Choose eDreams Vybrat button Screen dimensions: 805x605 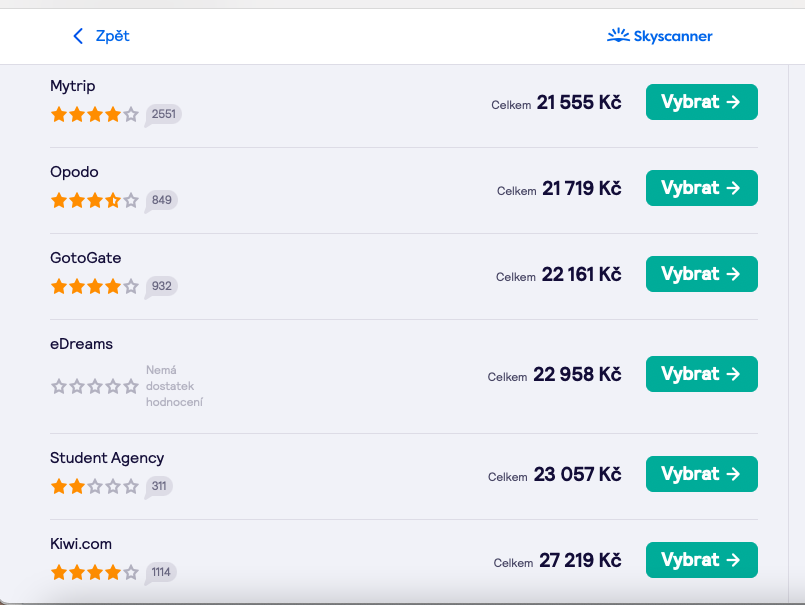click(702, 374)
